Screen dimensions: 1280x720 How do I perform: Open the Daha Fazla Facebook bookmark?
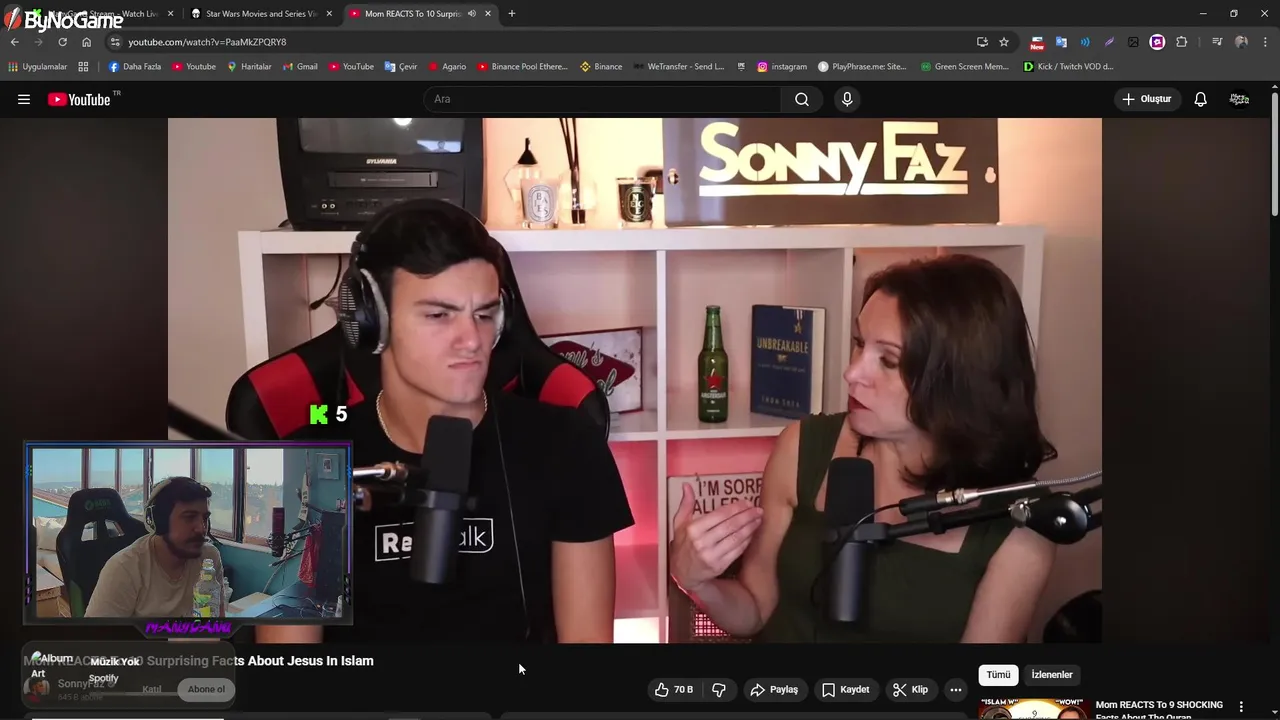(x=134, y=67)
